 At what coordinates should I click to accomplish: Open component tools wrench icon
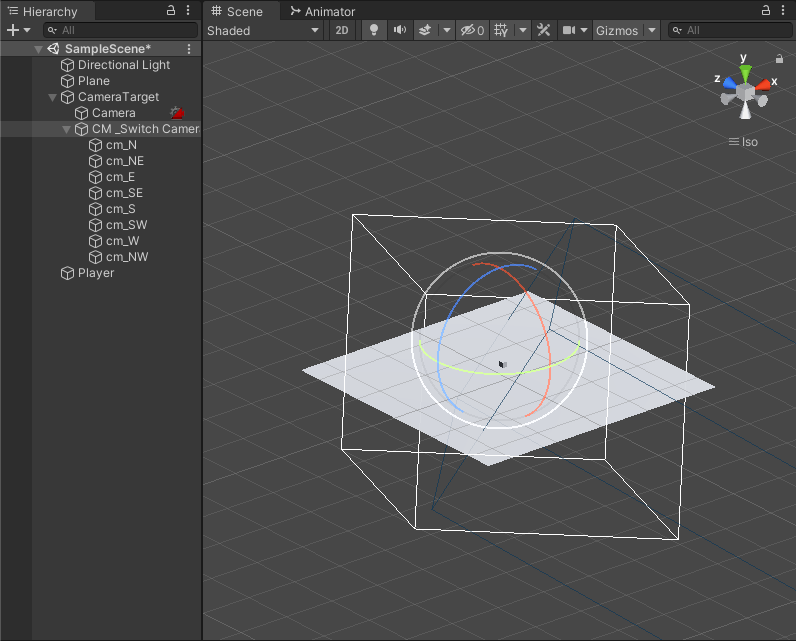tap(544, 30)
